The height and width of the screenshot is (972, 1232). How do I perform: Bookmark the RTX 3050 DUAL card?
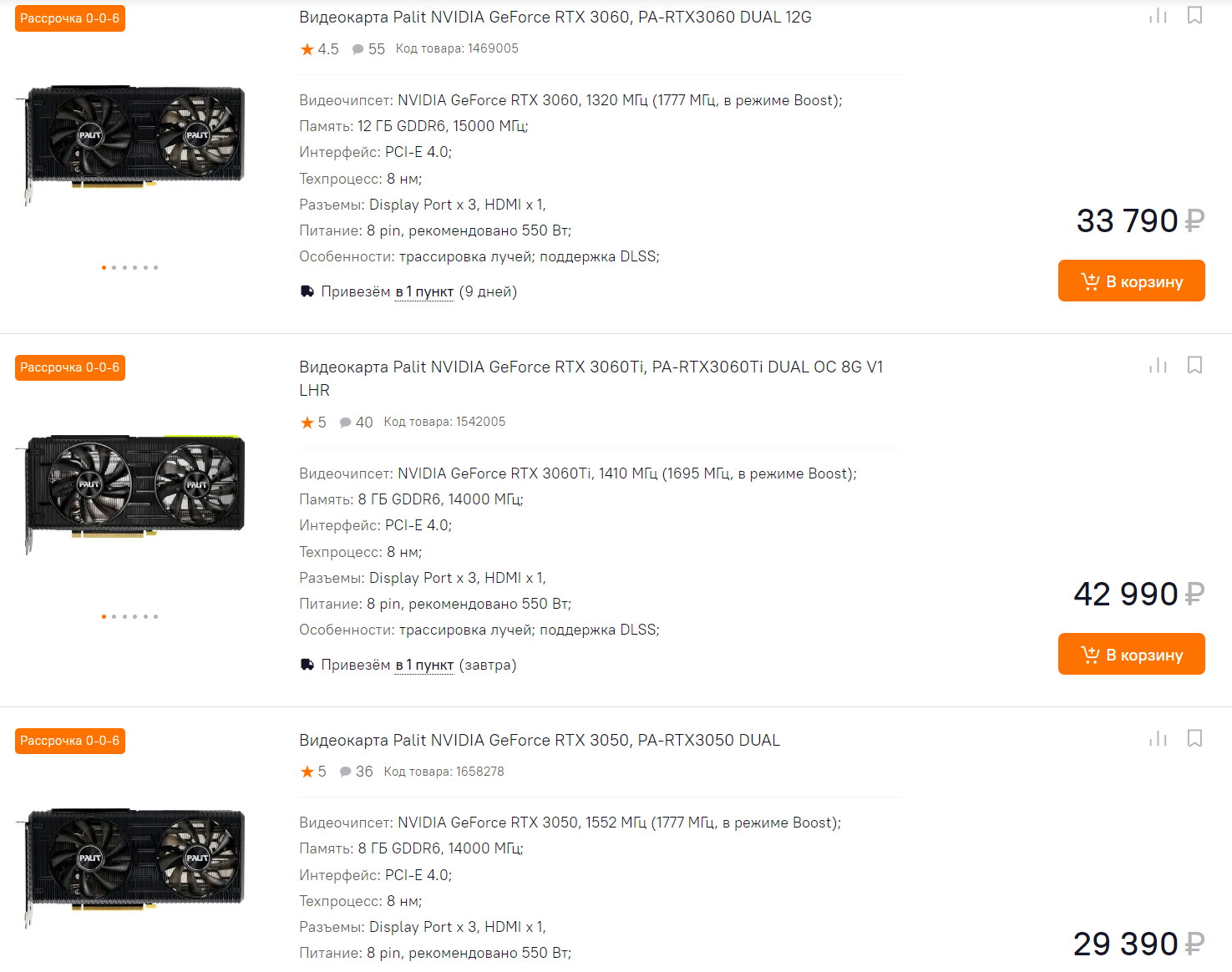1194,739
